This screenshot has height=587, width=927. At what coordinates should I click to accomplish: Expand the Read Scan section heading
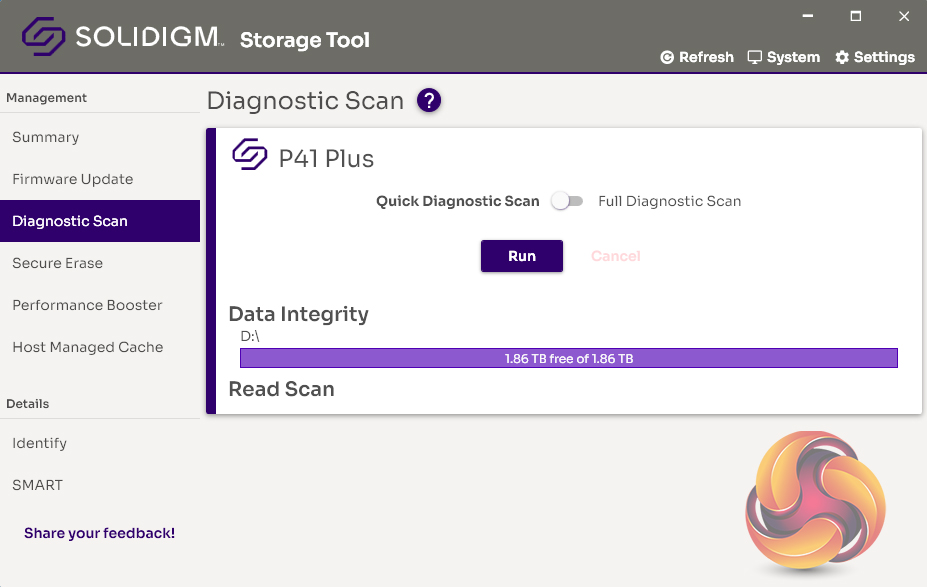(x=281, y=389)
